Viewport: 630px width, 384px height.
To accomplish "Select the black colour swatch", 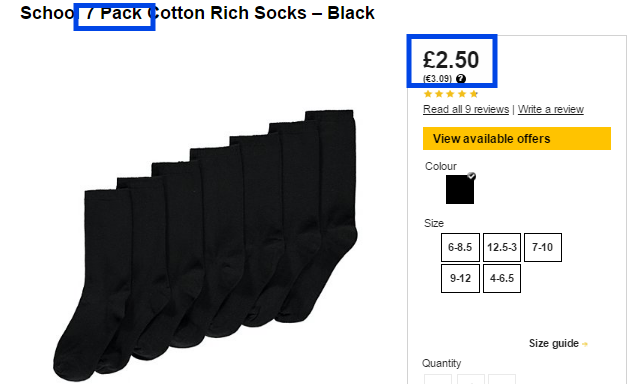I will (x=460, y=189).
